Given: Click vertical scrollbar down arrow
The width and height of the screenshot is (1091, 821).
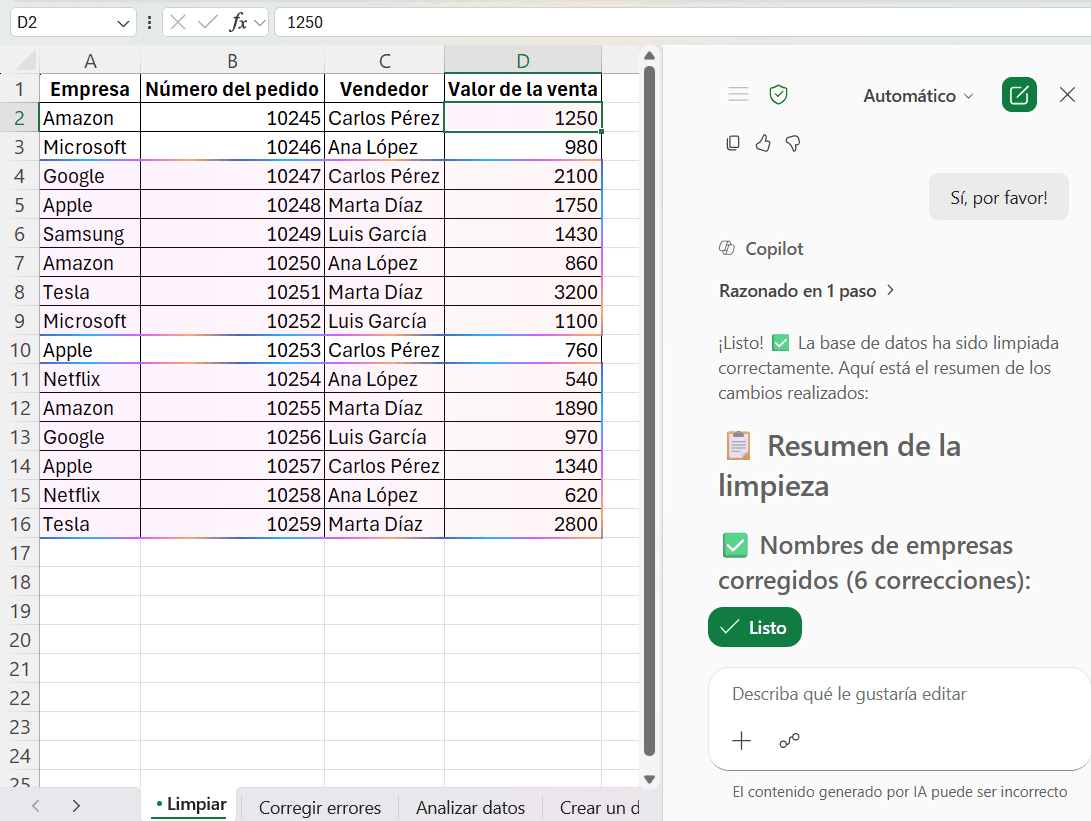Looking at the screenshot, I should pos(649,779).
